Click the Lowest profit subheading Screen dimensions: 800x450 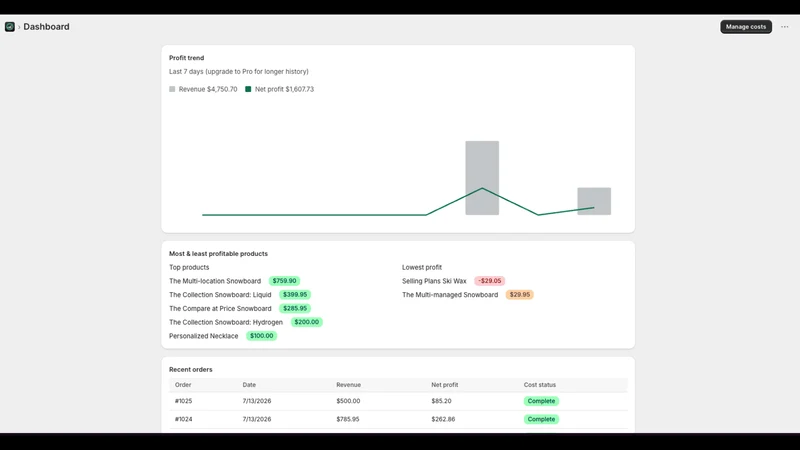[421, 267]
